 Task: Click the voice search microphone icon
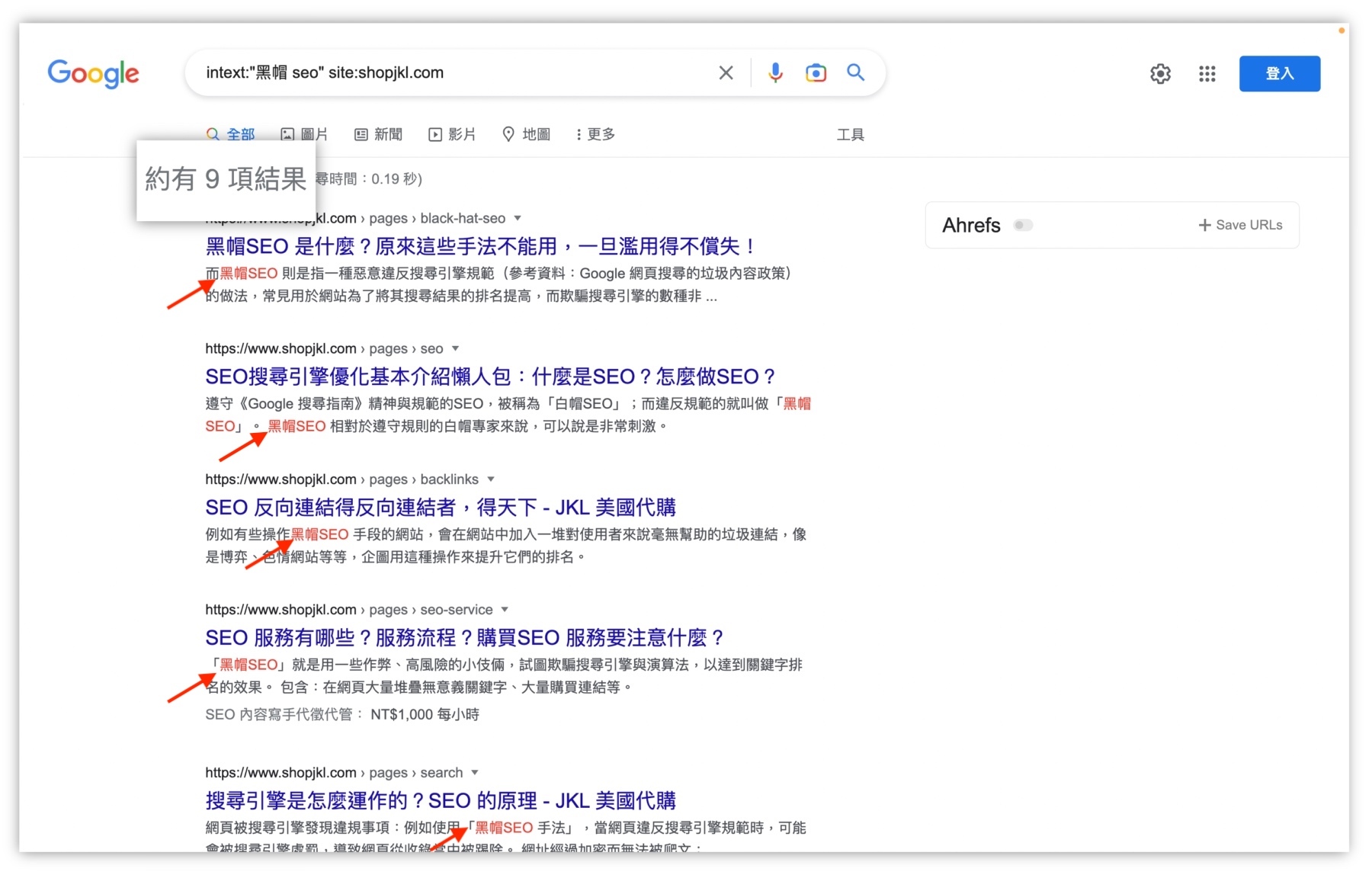(x=775, y=72)
